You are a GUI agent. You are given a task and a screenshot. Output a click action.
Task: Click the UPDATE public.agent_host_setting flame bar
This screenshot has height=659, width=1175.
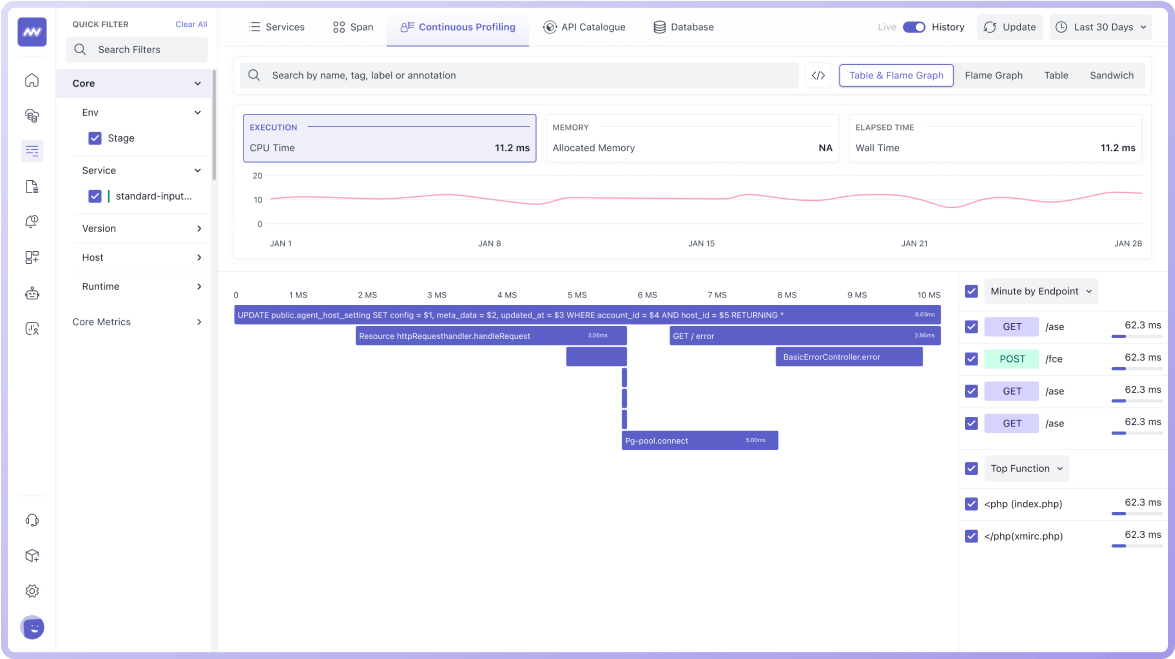click(588, 315)
